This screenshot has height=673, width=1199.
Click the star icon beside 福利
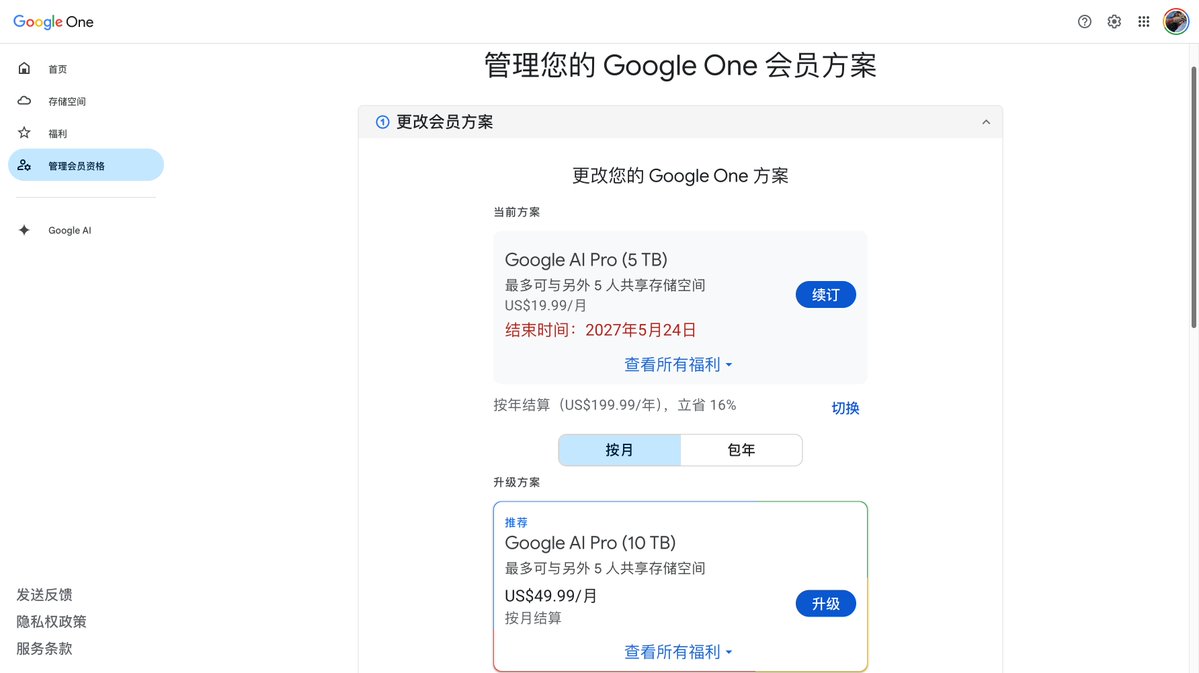point(24,132)
